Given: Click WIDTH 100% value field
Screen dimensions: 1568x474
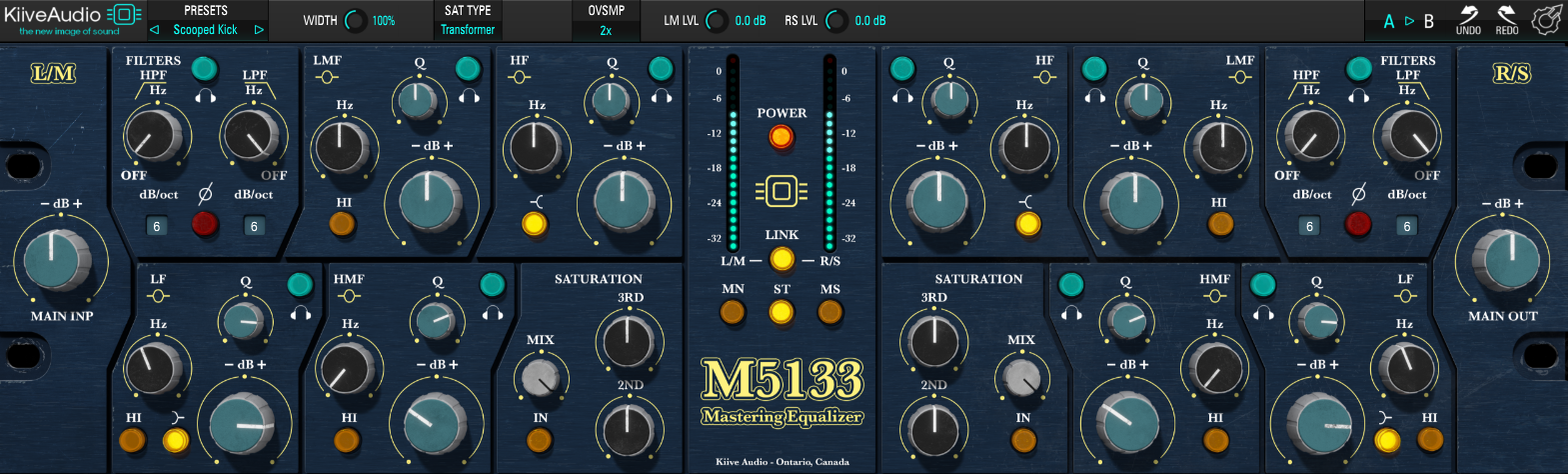Looking at the screenshot, I should tap(384, 21).
